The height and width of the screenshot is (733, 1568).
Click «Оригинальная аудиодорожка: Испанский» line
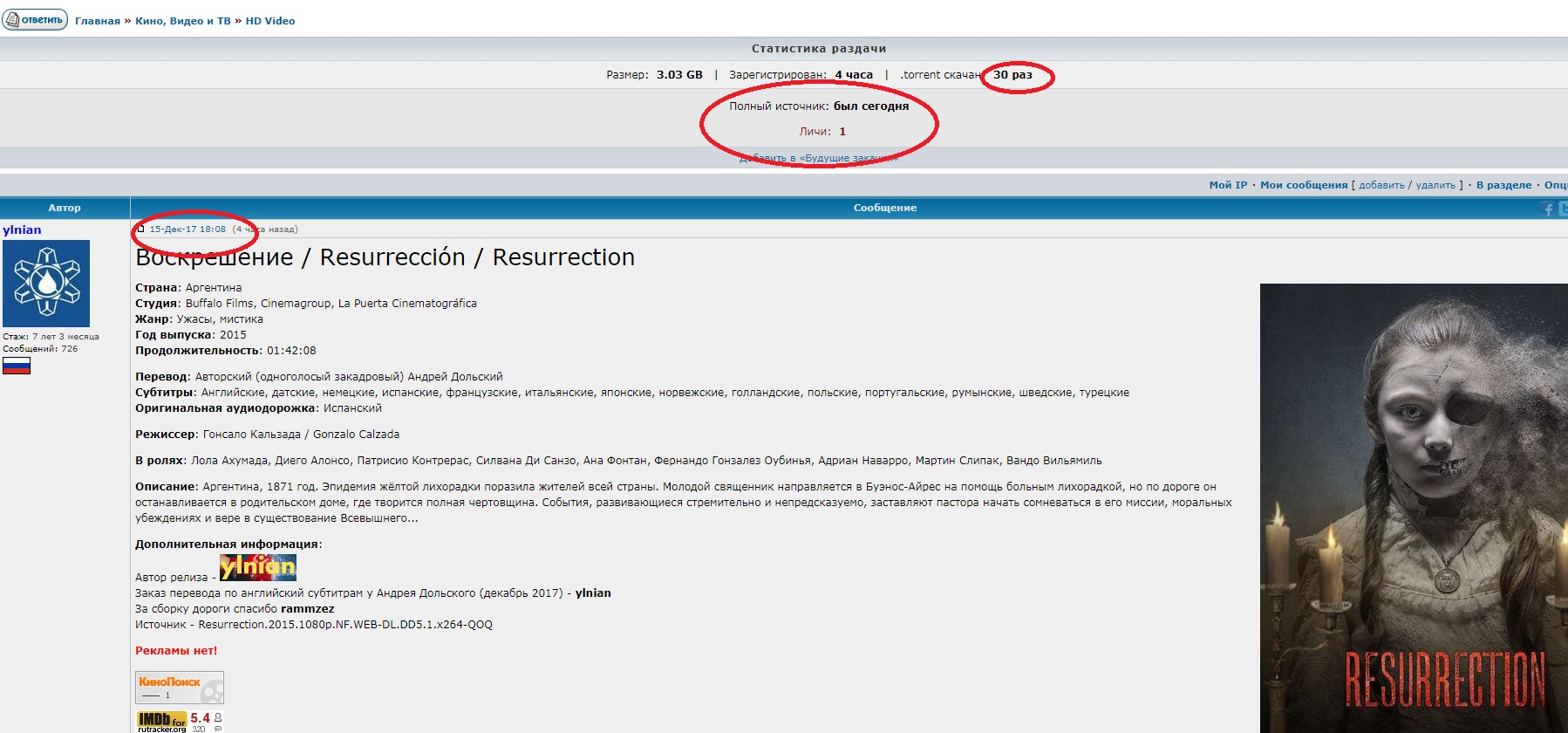coord(258,408)
